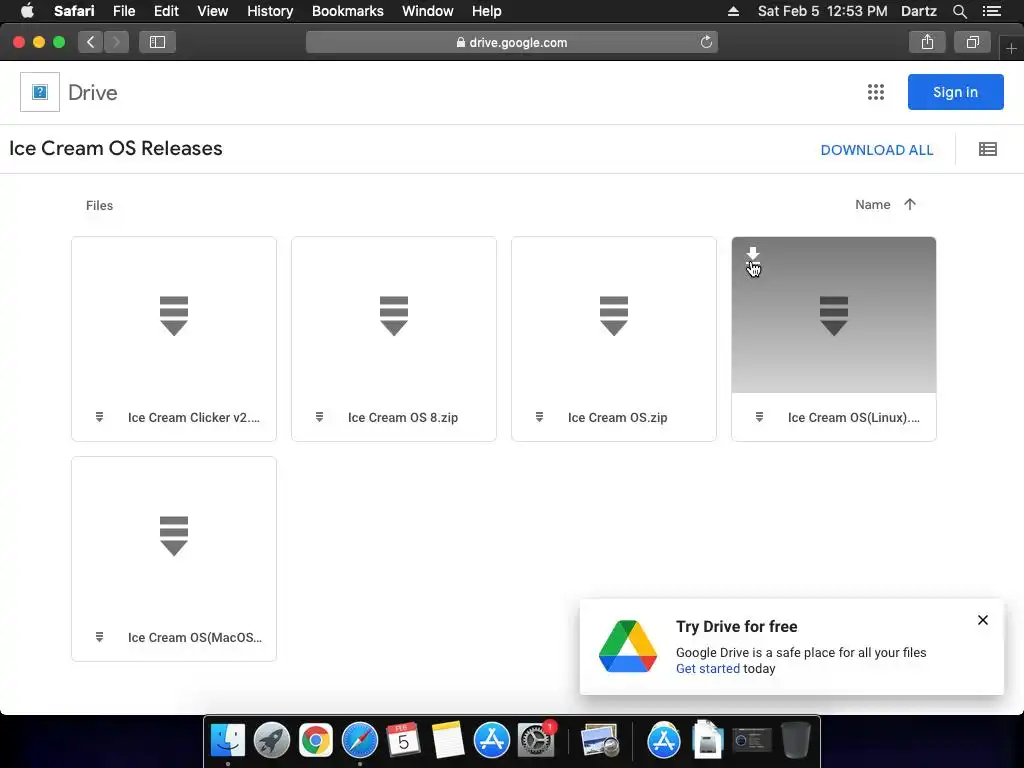The image size is (1024, 768).
Task: Click the eject icon in menu bar
Action: pos(733,11)
